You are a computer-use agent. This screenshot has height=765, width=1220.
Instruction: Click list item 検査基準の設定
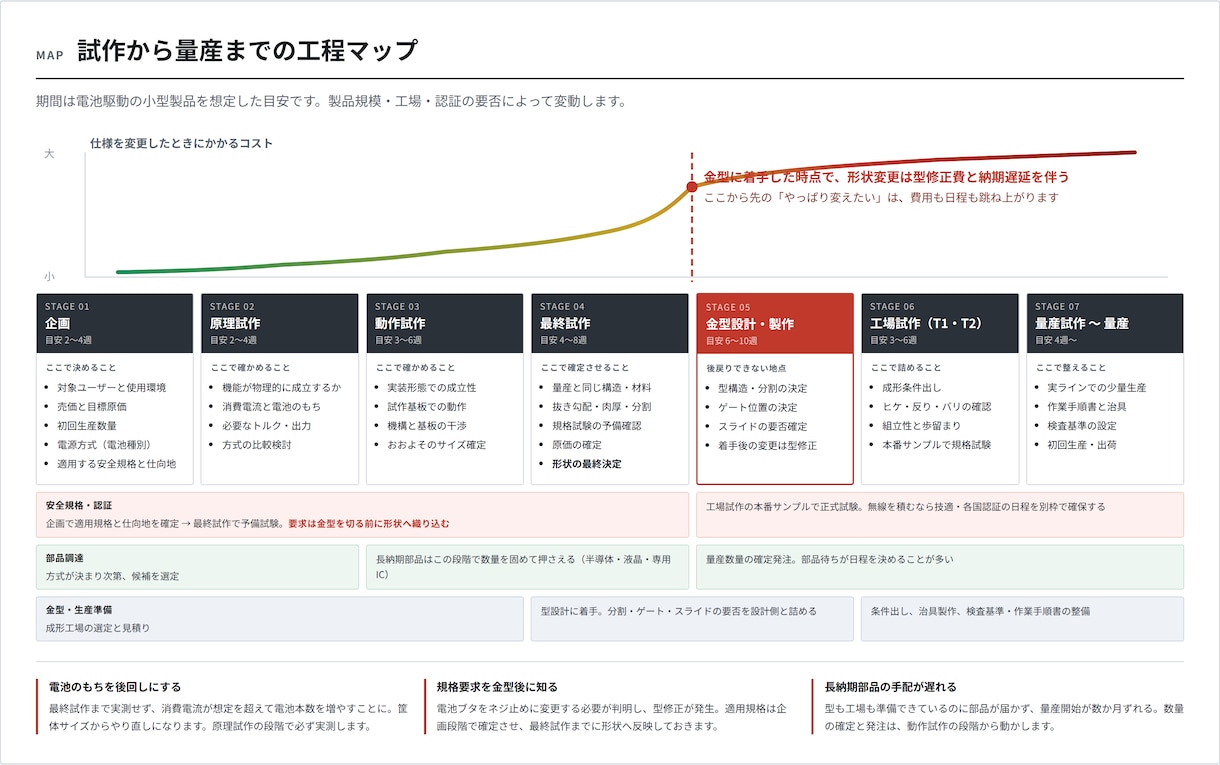(1082, 425)
